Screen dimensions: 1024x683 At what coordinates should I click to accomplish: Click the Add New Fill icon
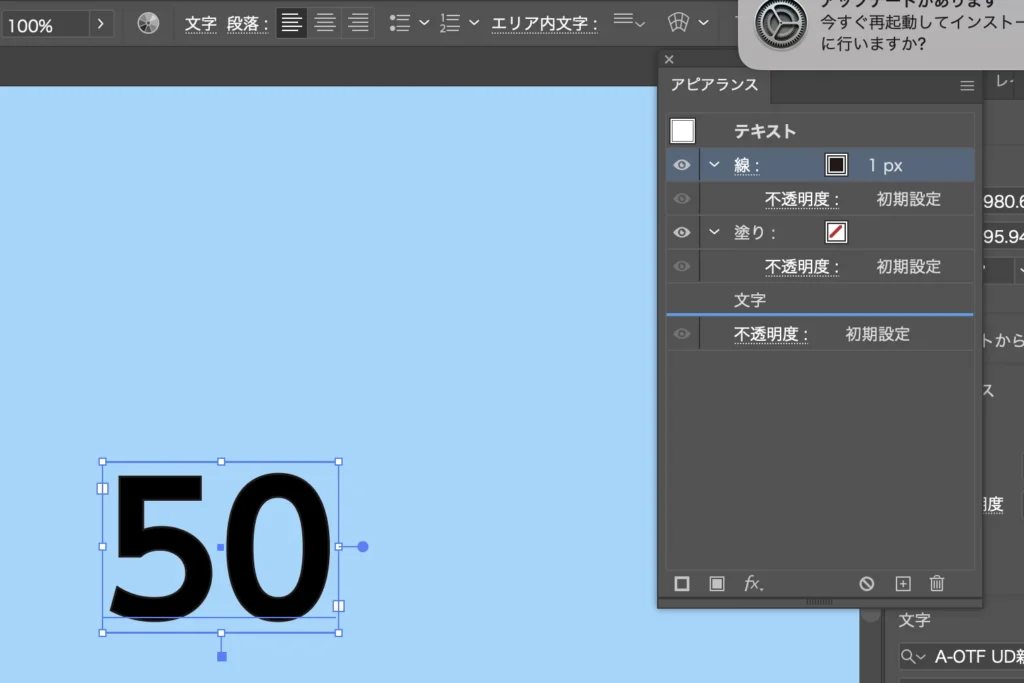[x=717, y=584]
